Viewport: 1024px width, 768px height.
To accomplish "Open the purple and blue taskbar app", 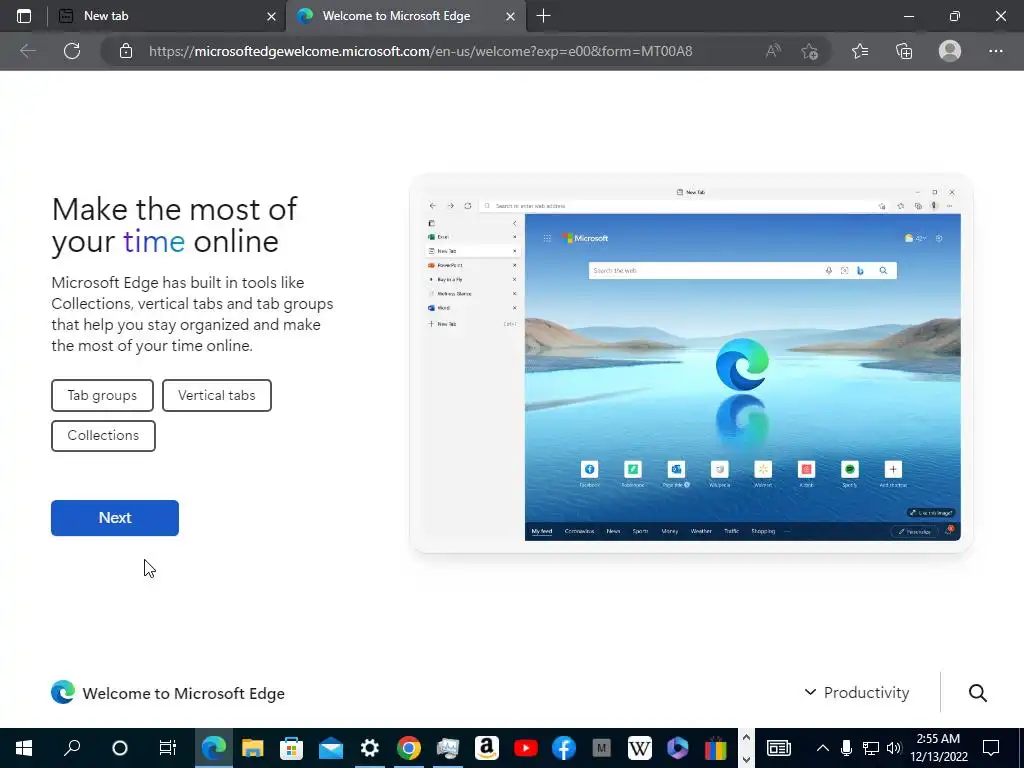I will point(678,748).
